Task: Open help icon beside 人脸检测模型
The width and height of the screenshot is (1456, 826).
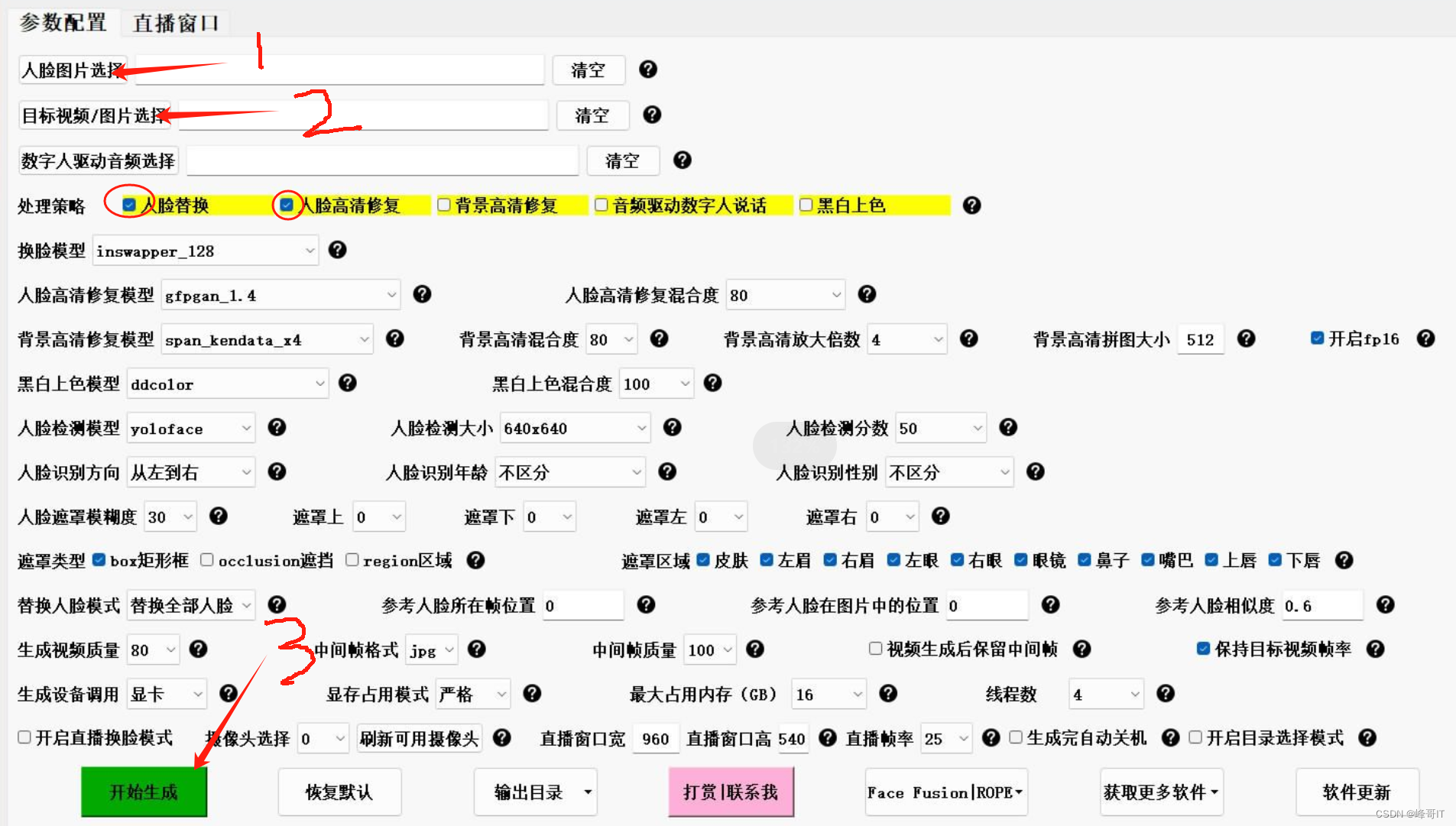Action: pyautogui.click(x=277, y=427)
